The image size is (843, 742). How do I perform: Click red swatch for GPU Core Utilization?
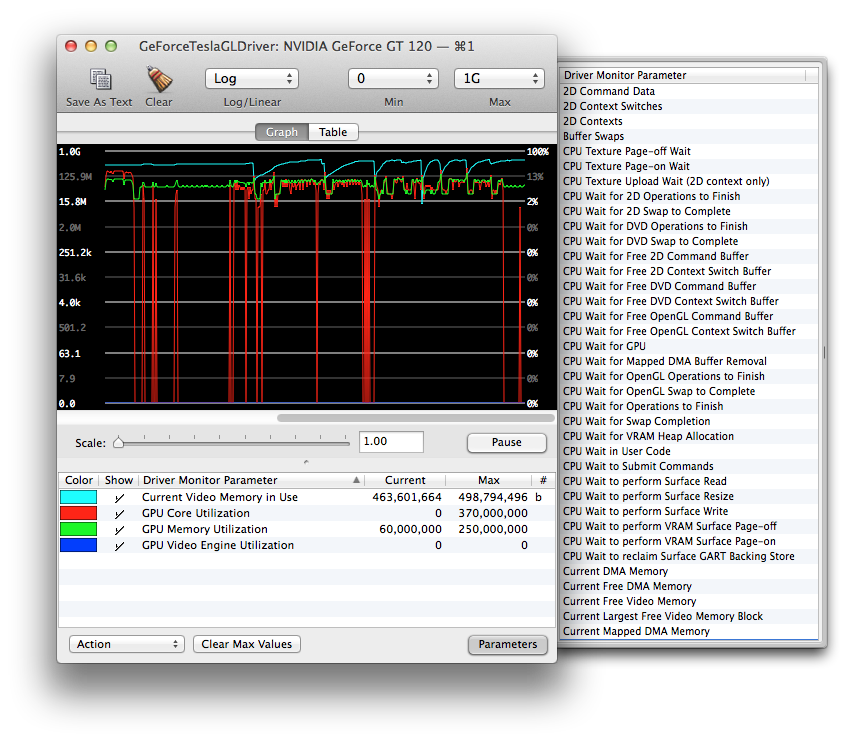(78, 513)
